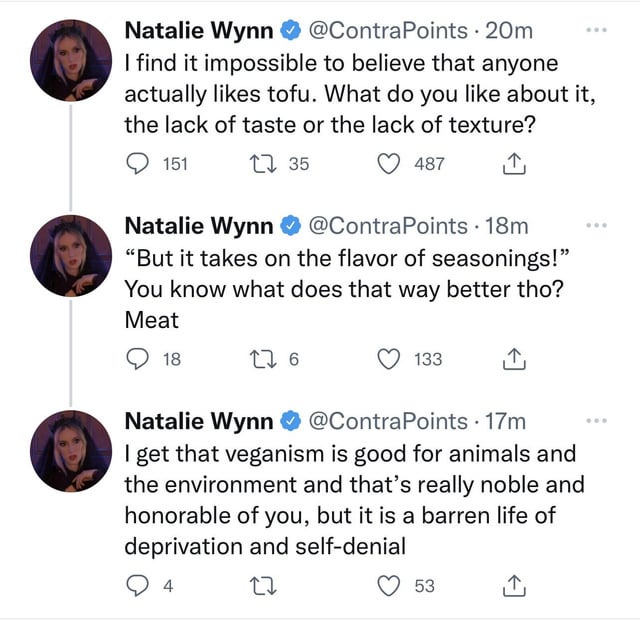Reply to the veganism tweet
Image resolution: width=640 pixels, height=621 pixels.
point(136,586)
